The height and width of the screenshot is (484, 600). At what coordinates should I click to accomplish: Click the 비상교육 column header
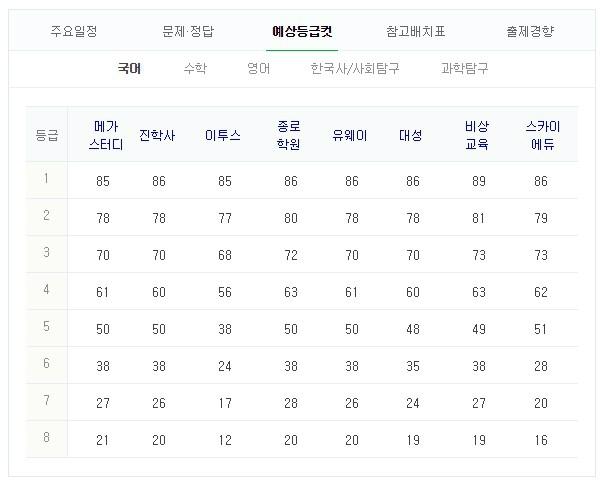click(477, 135)
